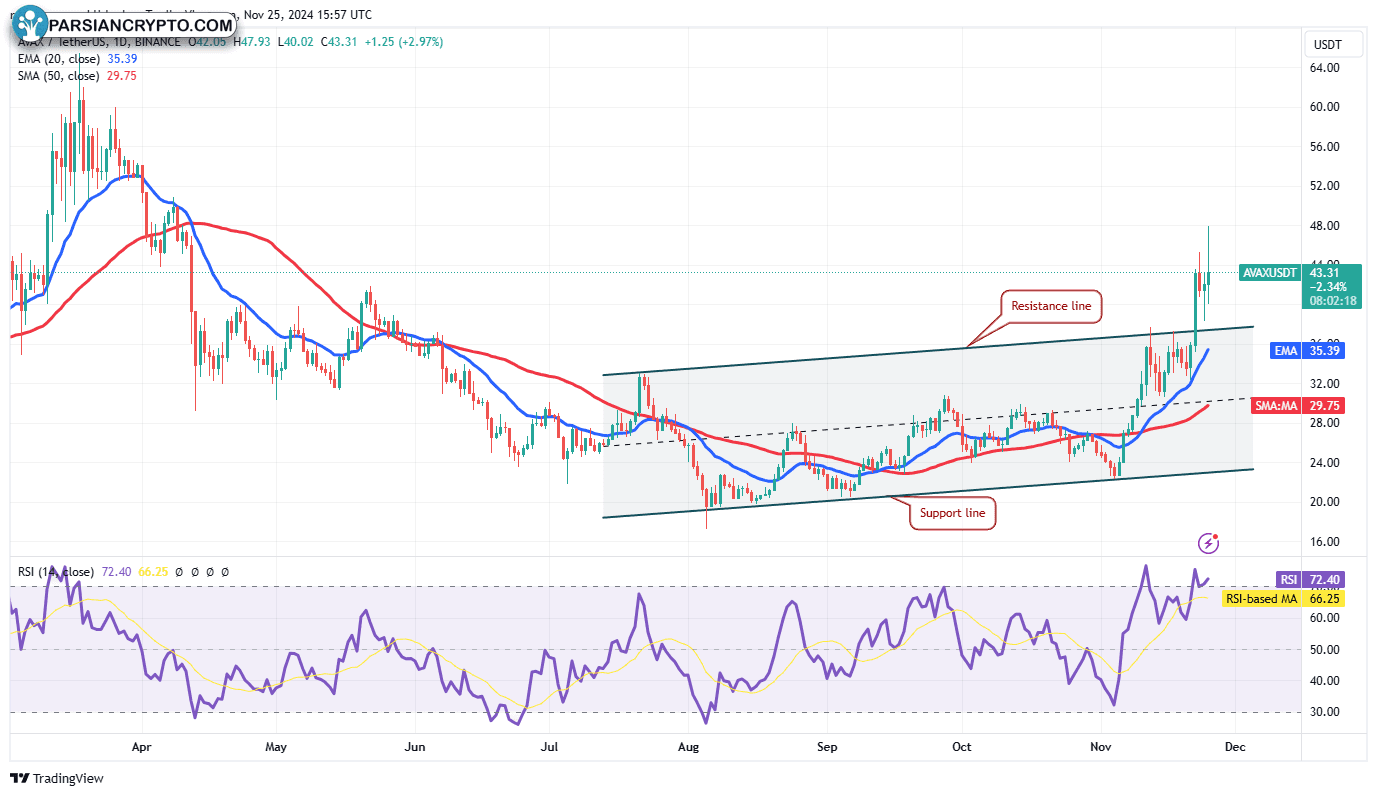Click the Jun label on time axis
1377x796 pixels.
click(416, 746)
